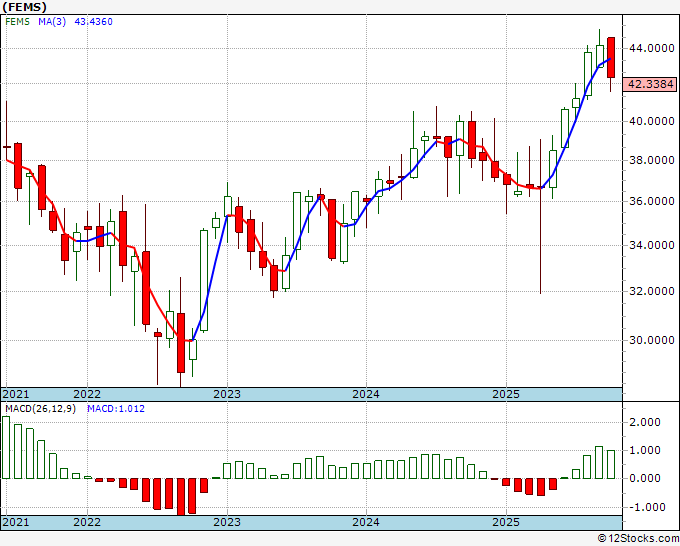Click the tallest green MACD bar at 2021 start
Viewport: 680px width, 546px height.
click(x=6, y=447)
